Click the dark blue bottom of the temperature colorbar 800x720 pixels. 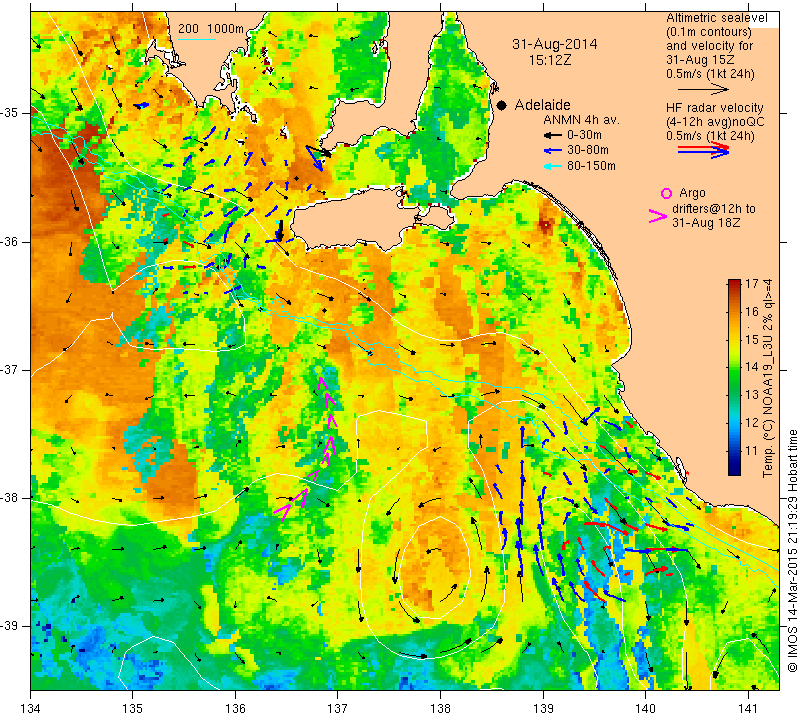[x=734, y=469]
